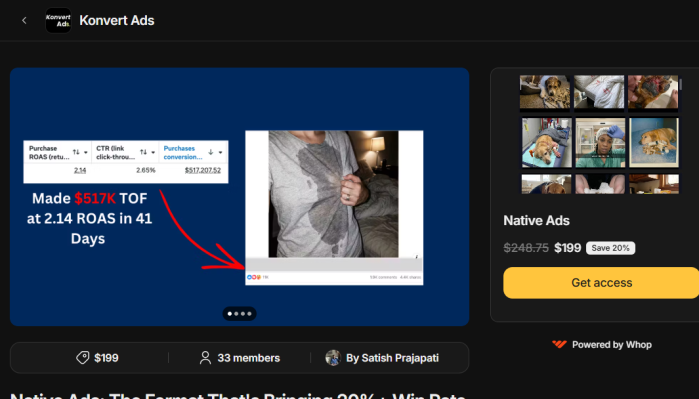699x399 pixels.
Task: Open the Powered by Whop link
Action: 602,345
